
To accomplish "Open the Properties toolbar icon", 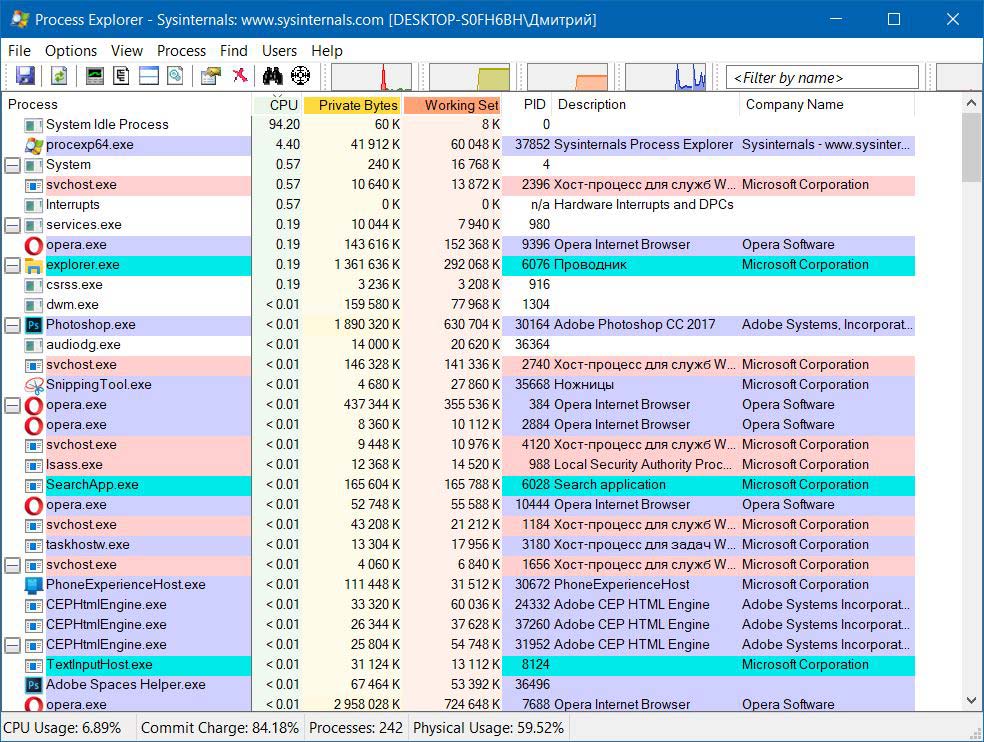I will pyautogui.click(x=211, y=76).
